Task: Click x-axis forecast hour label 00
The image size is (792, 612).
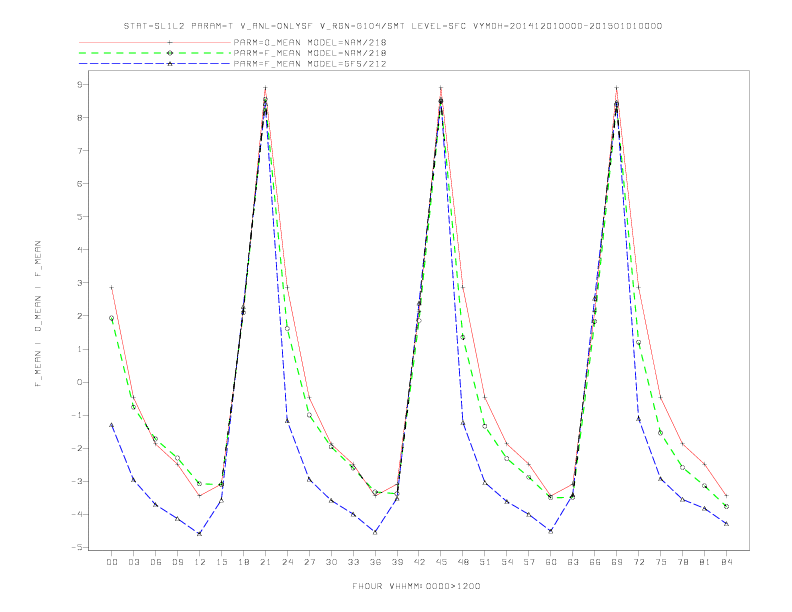Action: 112,562
